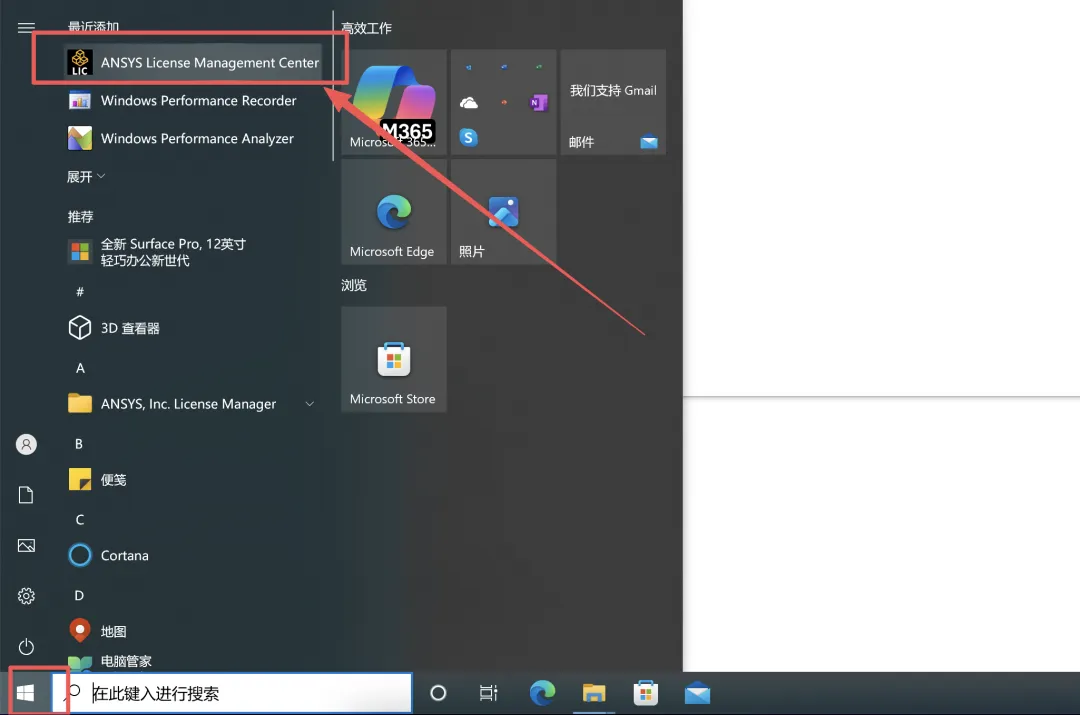Open the Microsoft 365 tile
The width and height of the screenshot is (1080, 715).
(393, 102)
